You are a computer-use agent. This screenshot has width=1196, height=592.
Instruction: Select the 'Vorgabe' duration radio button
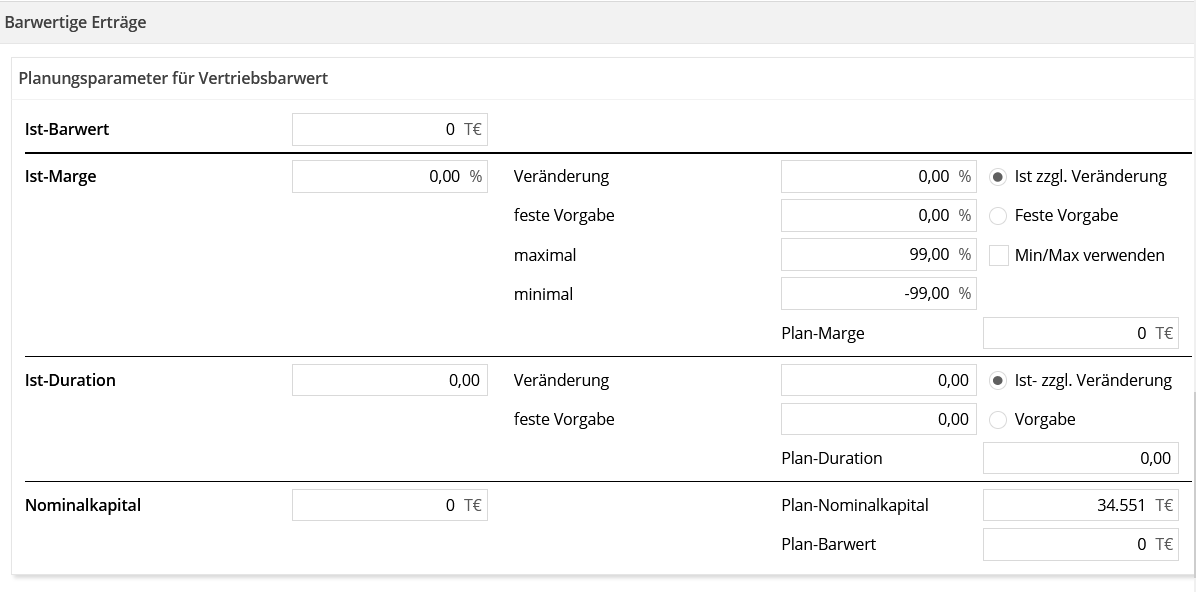pyautogui.click(x=998, y=420)
